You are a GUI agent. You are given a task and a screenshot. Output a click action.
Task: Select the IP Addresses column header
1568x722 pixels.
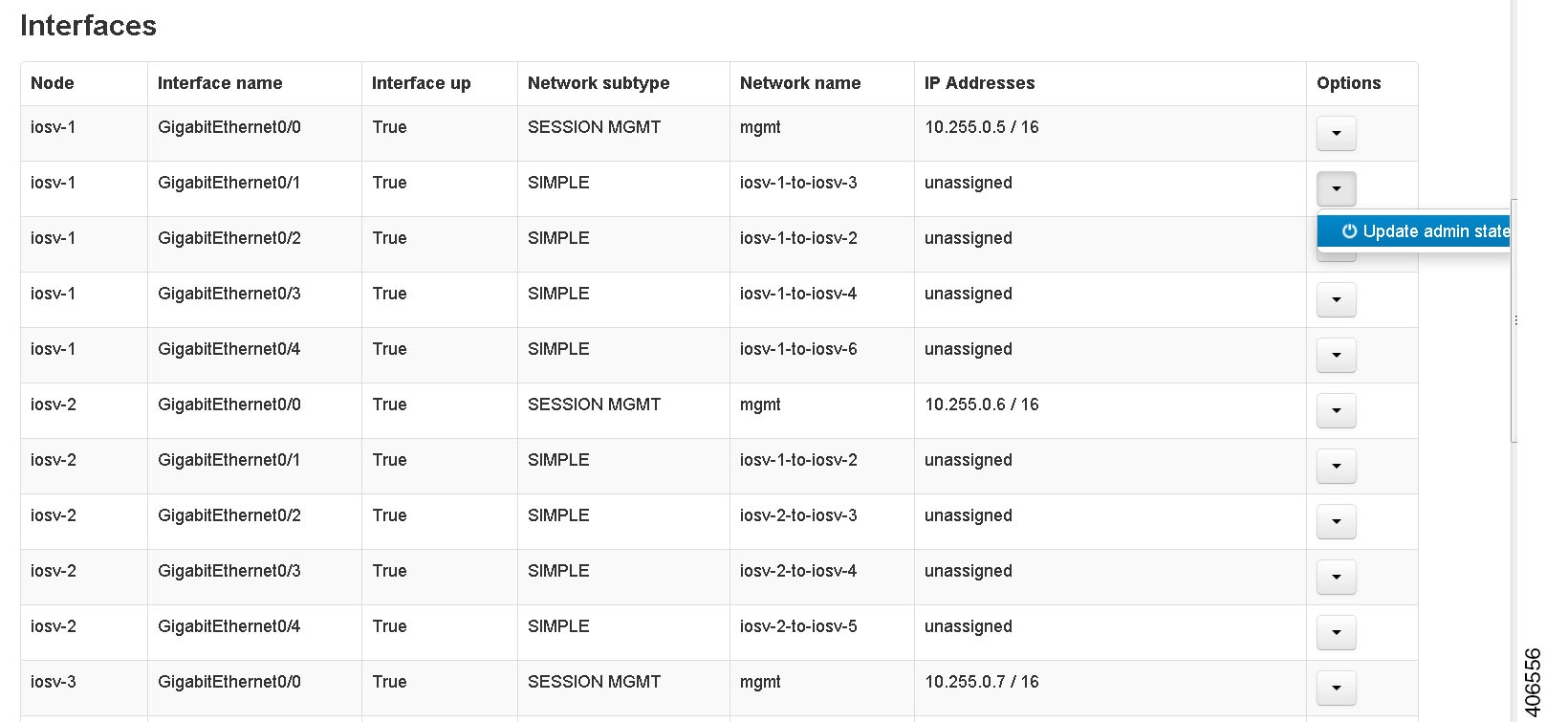979,83
